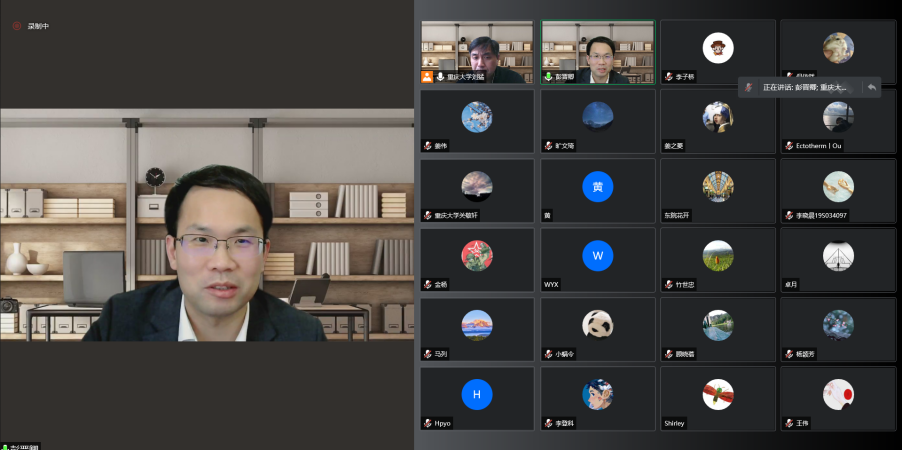
Task: Click the 黄 name label under the blue avatar
Action: (547, 216)
